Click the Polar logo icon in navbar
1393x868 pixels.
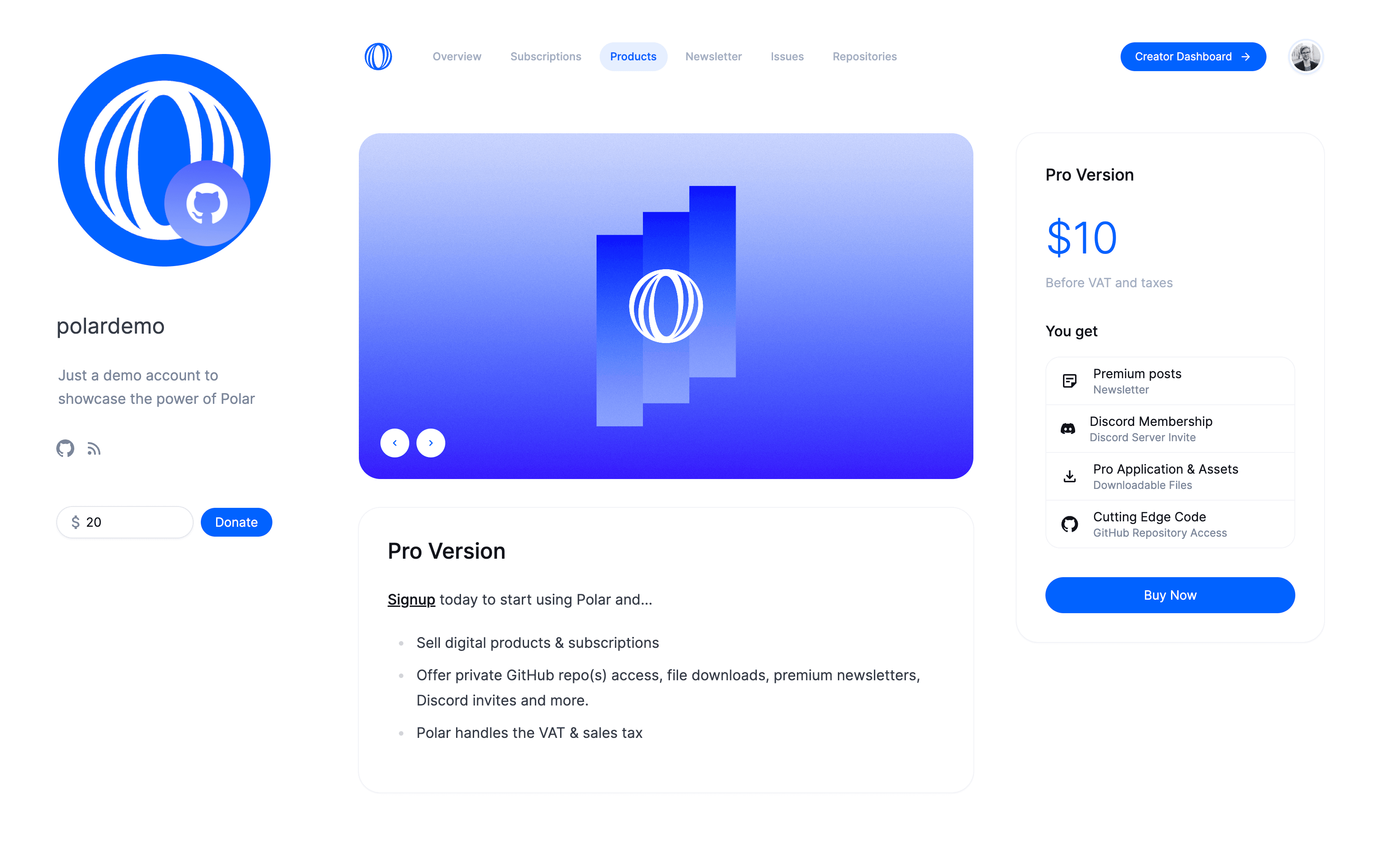pyautogui.click(x=379, y=56)
